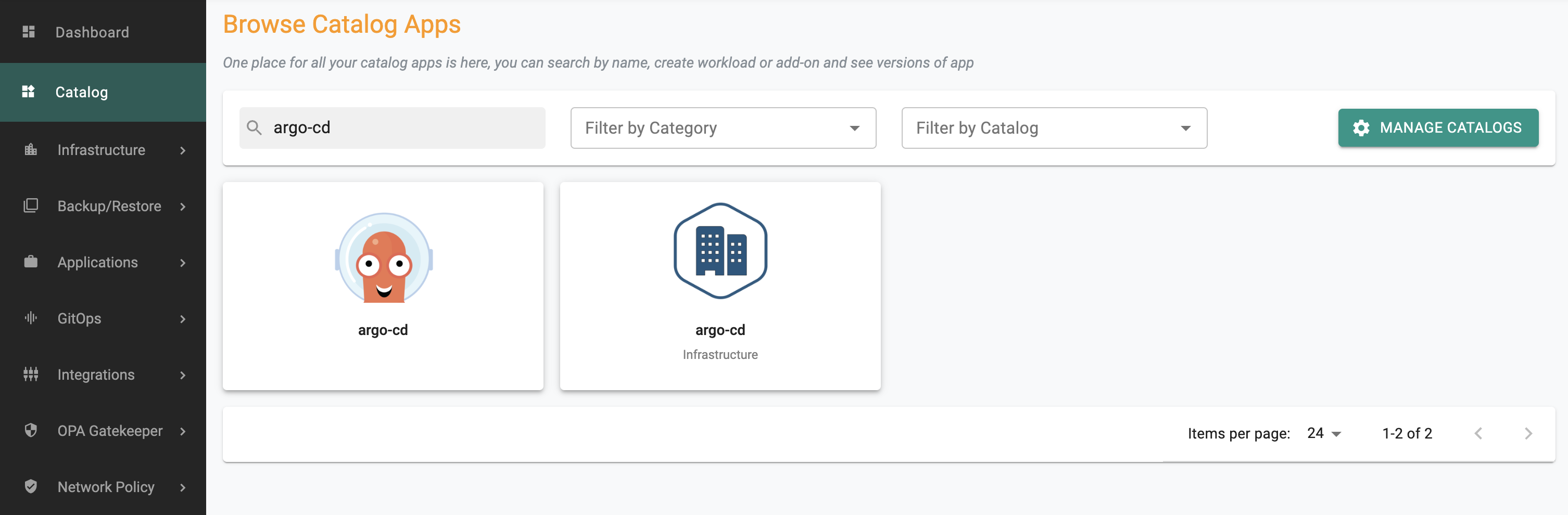Open the Filter by Catalog dropdown
Screen dimensions: 1568x515
click(x=1054, y=127)
